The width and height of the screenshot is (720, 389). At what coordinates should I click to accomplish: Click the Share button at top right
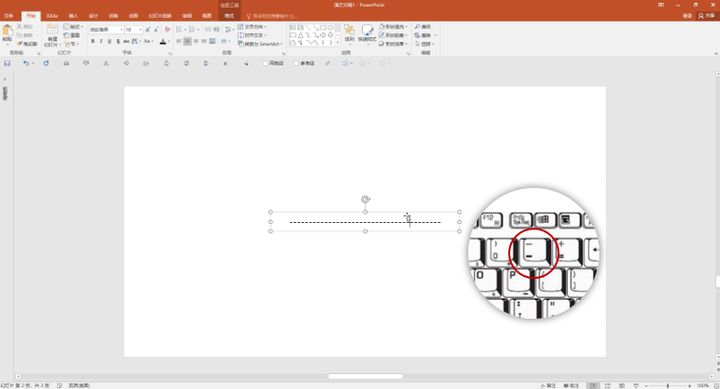click(707, 16)
